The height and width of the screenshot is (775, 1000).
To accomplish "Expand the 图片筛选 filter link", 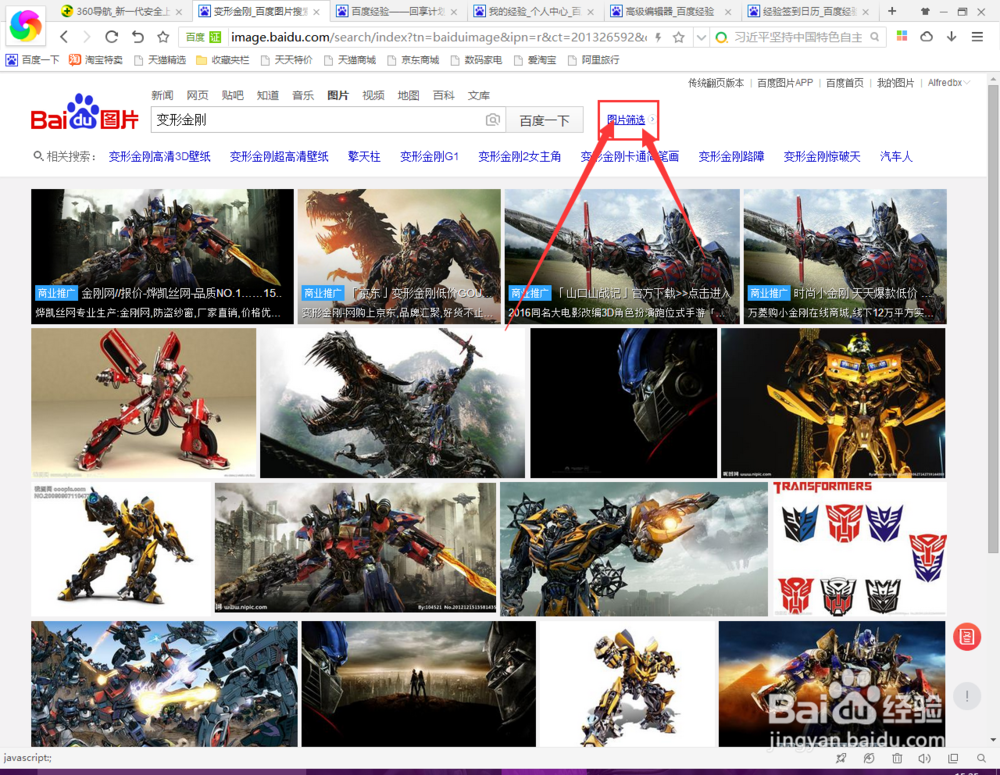I will (629, 120).
